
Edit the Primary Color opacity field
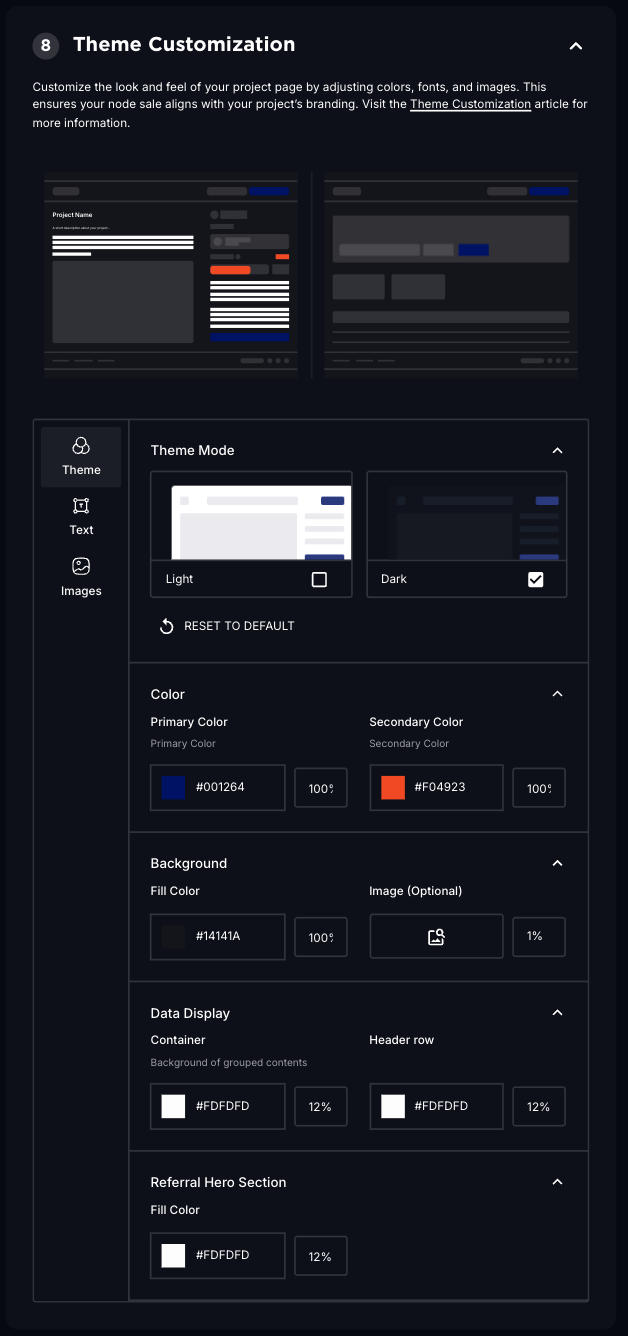pos(321,788)
